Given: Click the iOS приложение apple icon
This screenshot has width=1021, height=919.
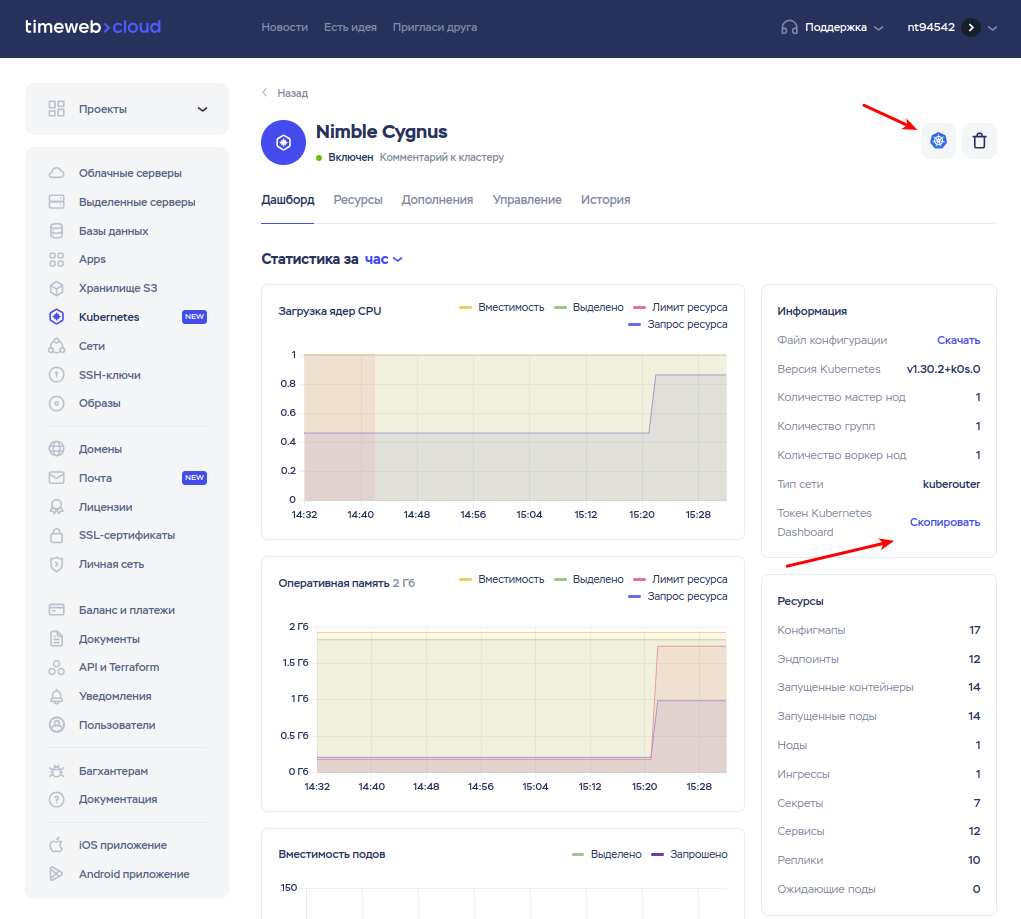Looking at the screenshot, I should (x=57, y=845).
